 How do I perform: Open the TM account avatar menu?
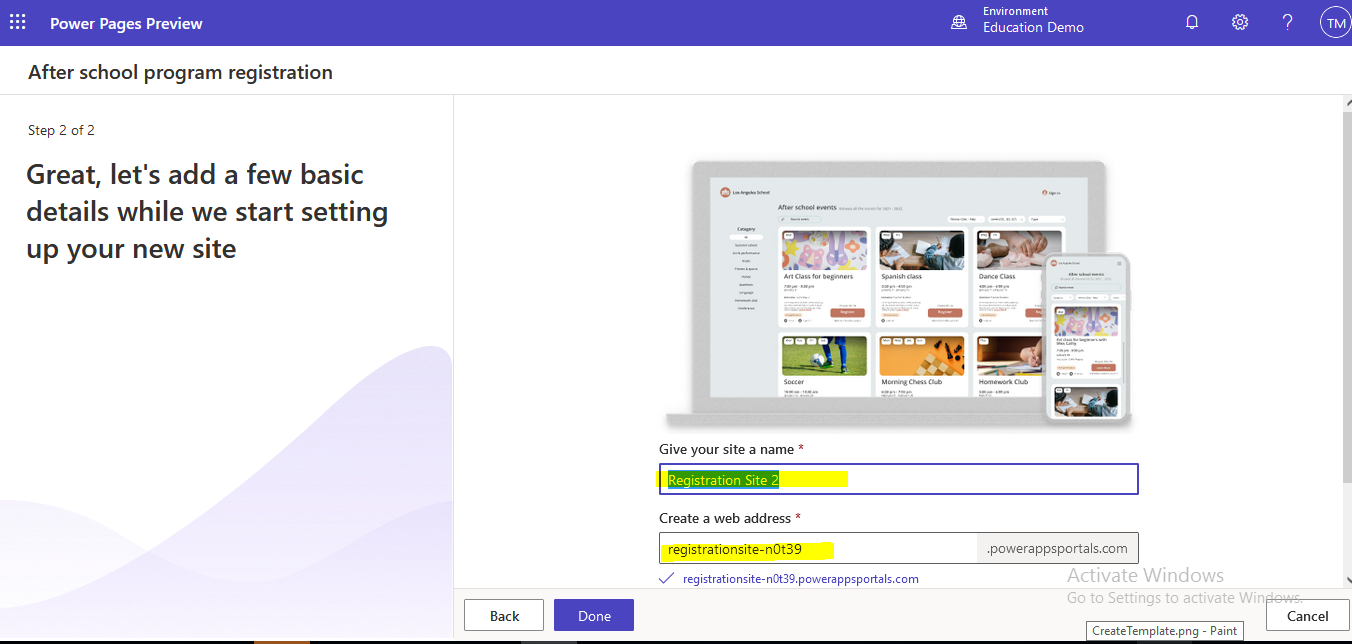coord(1336,21)
